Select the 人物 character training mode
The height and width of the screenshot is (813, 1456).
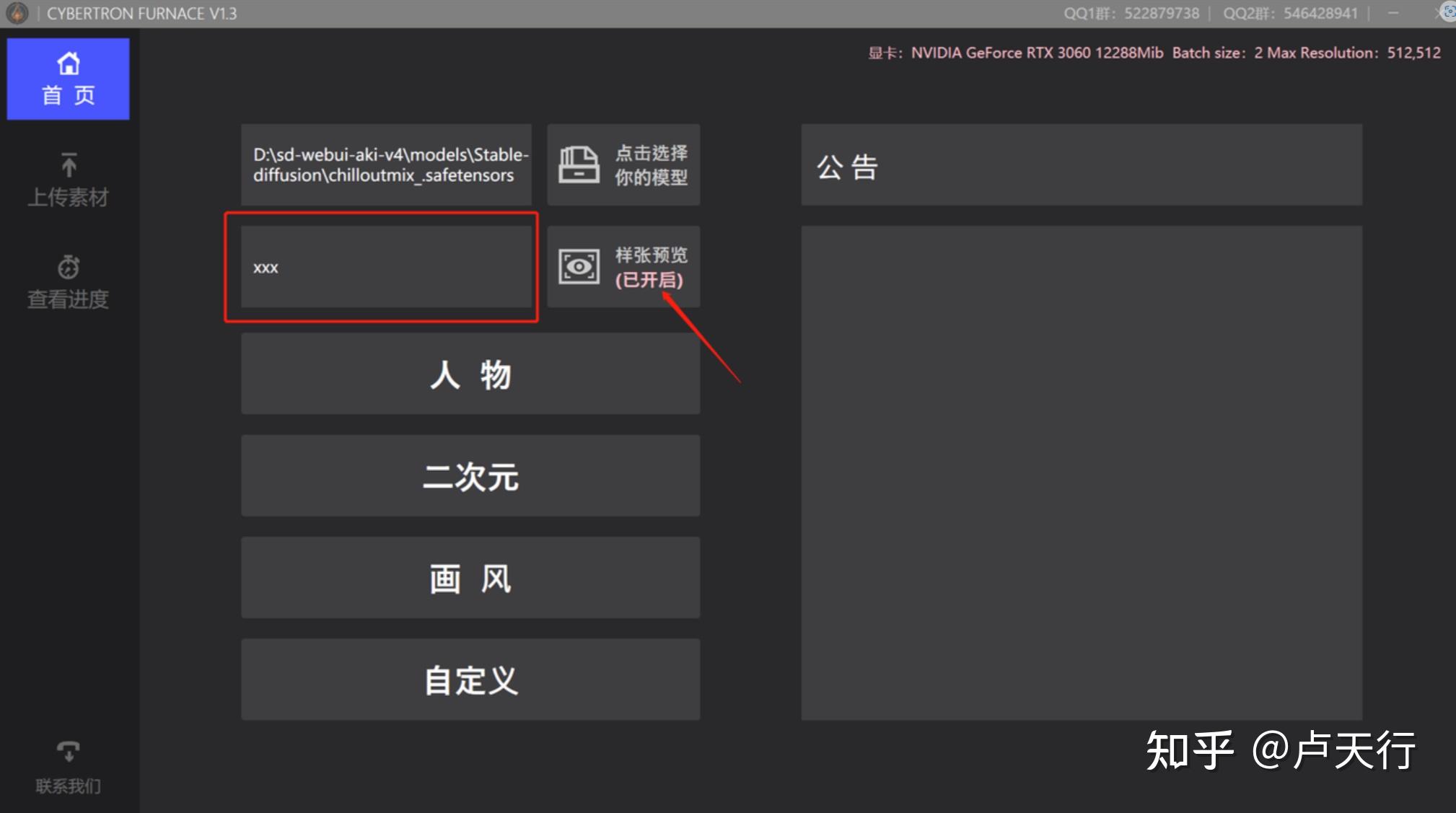(470, 374)
